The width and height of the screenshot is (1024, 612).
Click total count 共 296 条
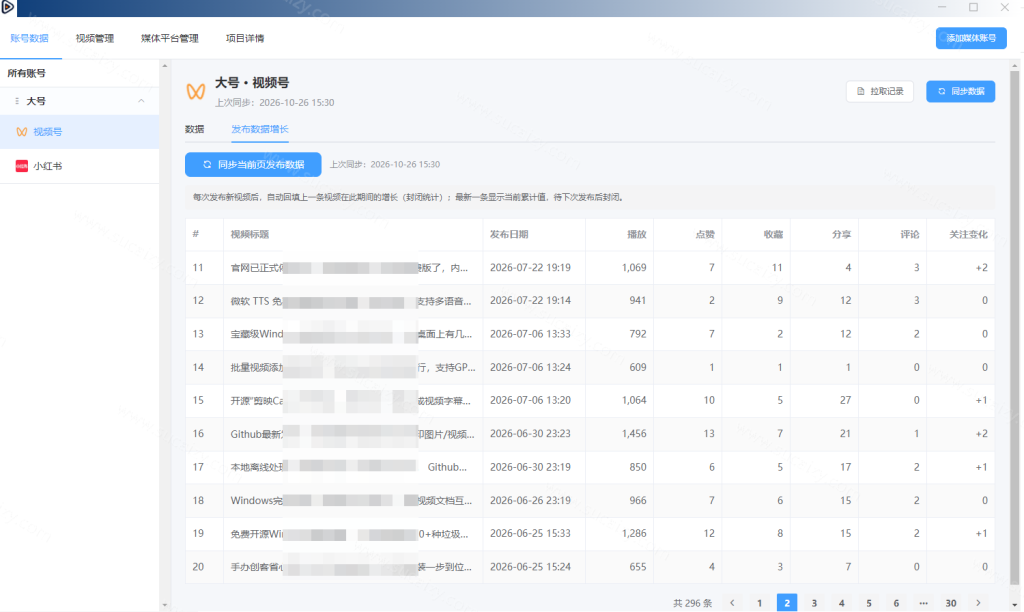(692, 604)
